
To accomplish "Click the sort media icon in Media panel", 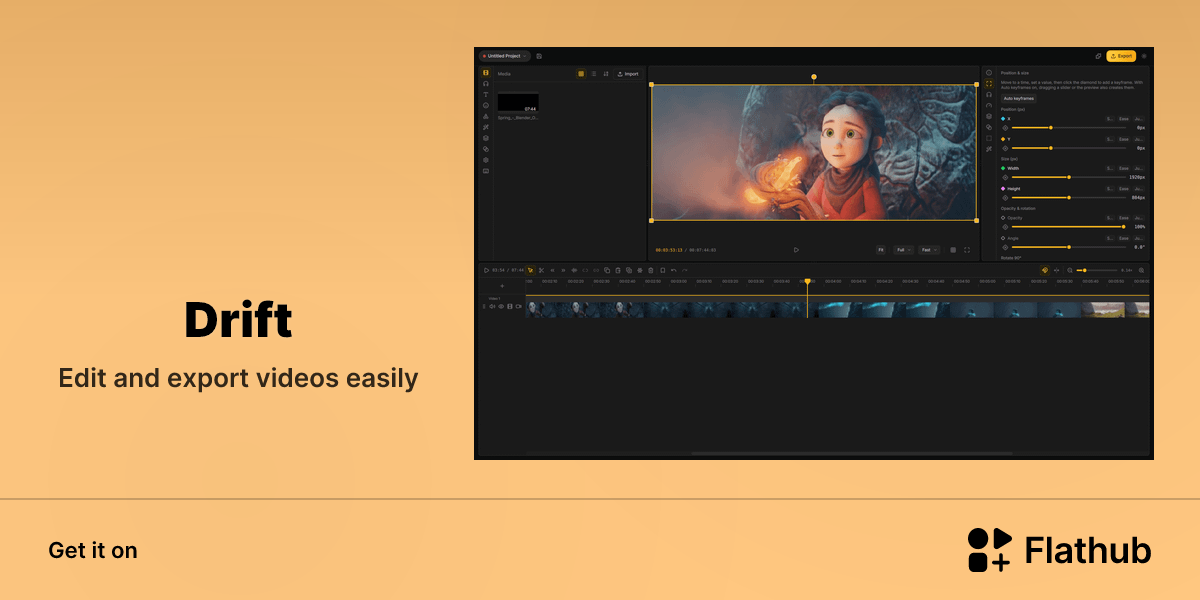I will (x=606, y=74).
